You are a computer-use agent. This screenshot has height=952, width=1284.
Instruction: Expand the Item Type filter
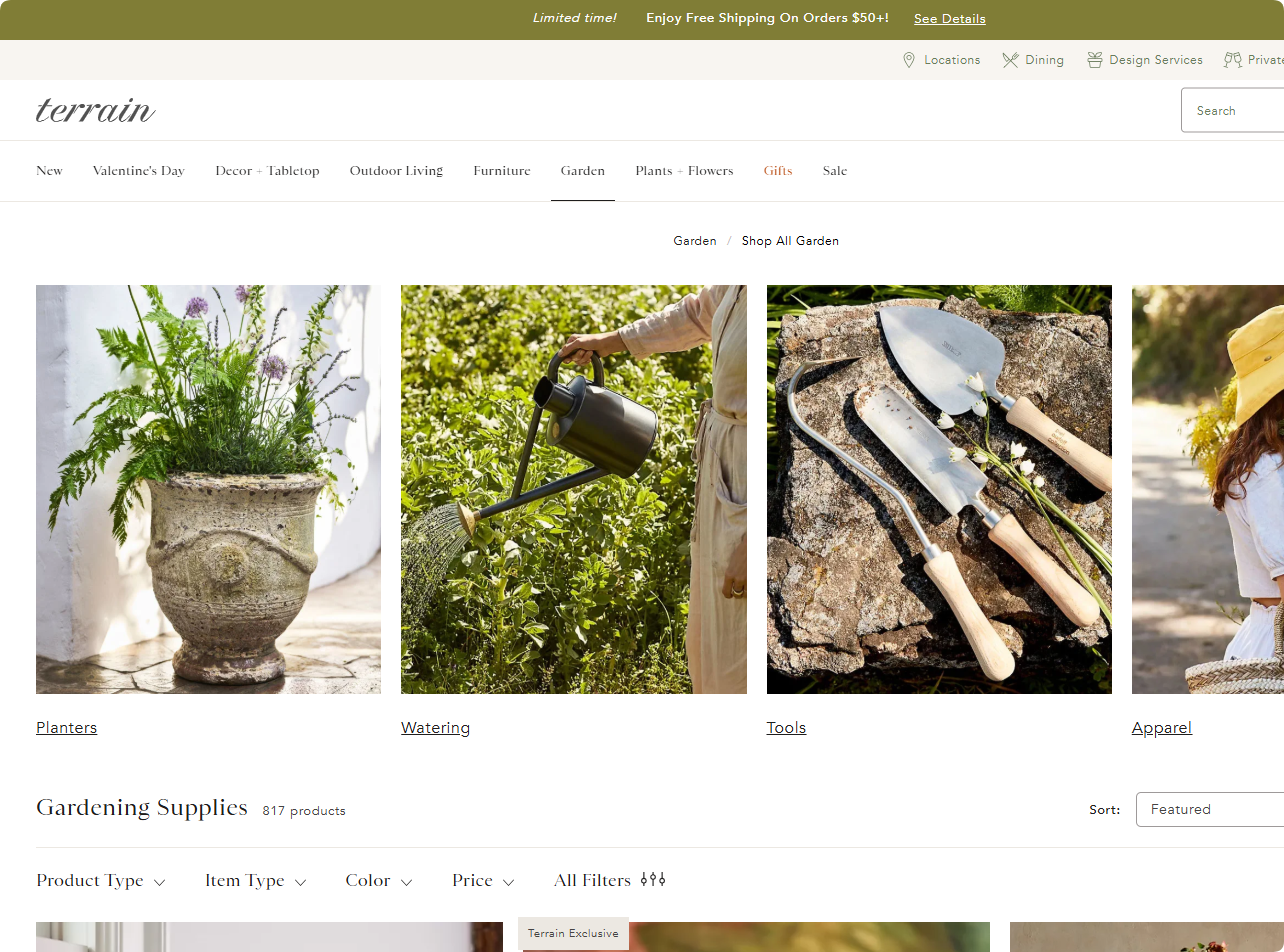(255, 881)
